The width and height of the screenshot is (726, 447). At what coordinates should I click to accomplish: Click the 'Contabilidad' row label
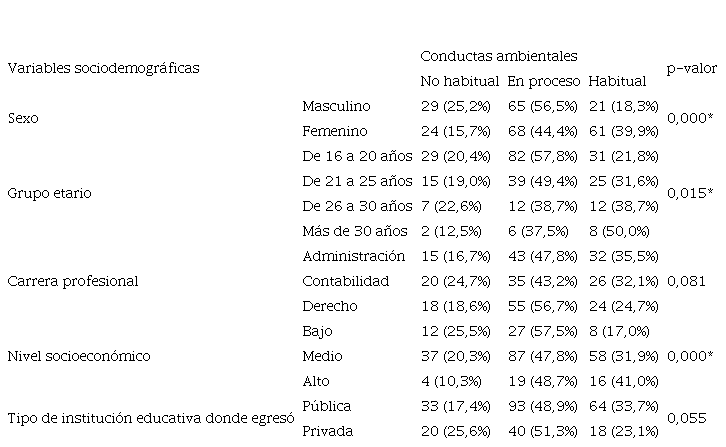click(344, 281)
